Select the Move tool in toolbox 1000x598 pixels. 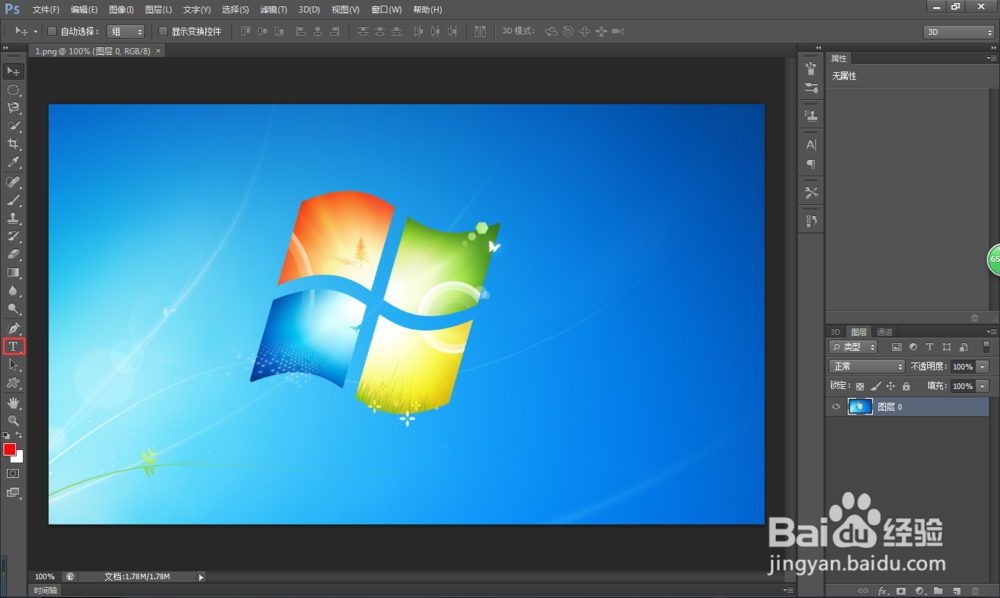tap(13, 71)
